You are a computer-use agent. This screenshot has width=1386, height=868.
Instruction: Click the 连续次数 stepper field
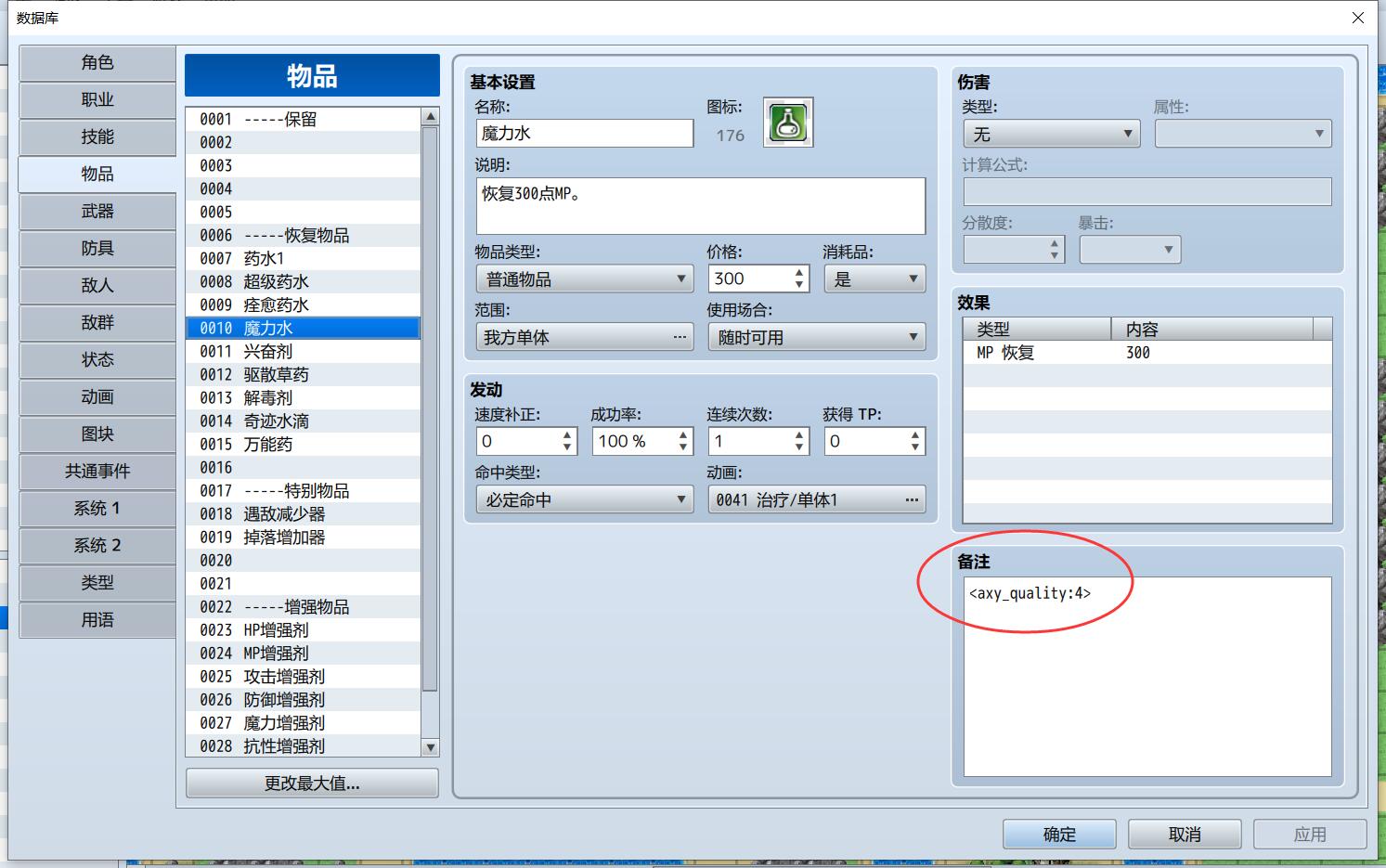tap(758, 441)
